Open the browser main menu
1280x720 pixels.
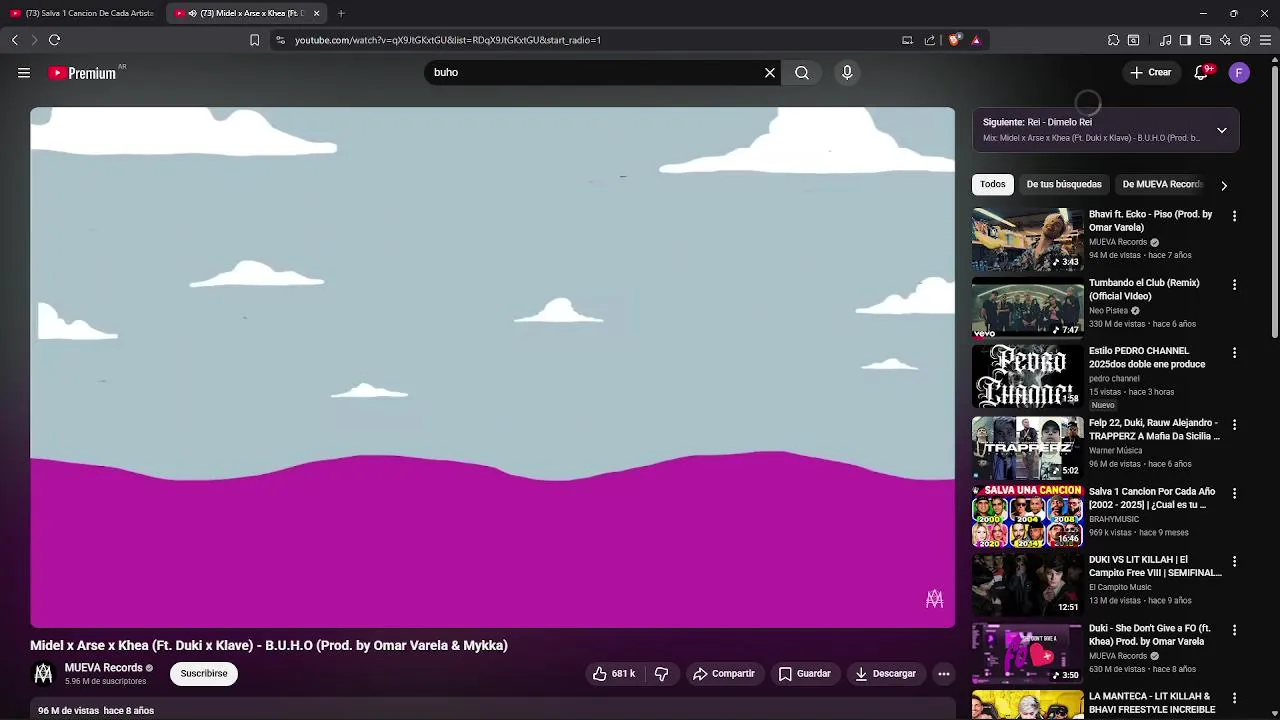[1265, 40]
